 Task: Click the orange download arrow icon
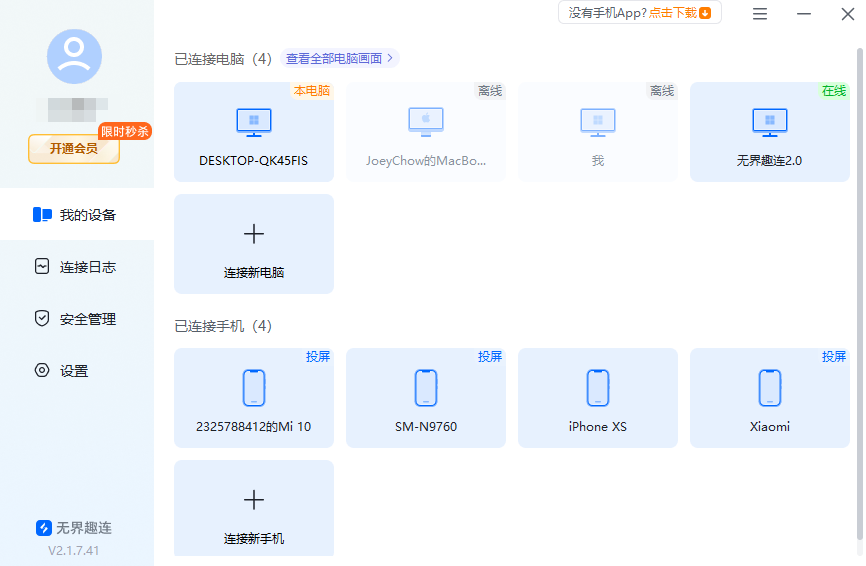click(x=705, y=13)
